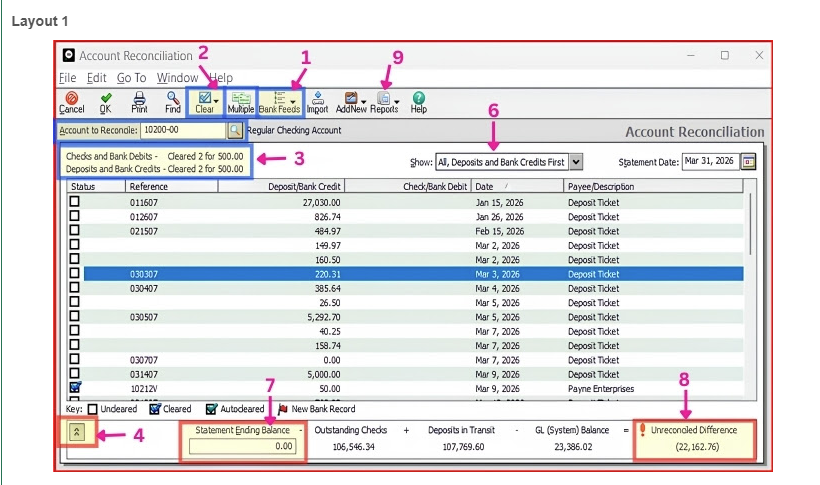Open the Edit menu
This screenshot has height=485, width=820.
[96, 78]
